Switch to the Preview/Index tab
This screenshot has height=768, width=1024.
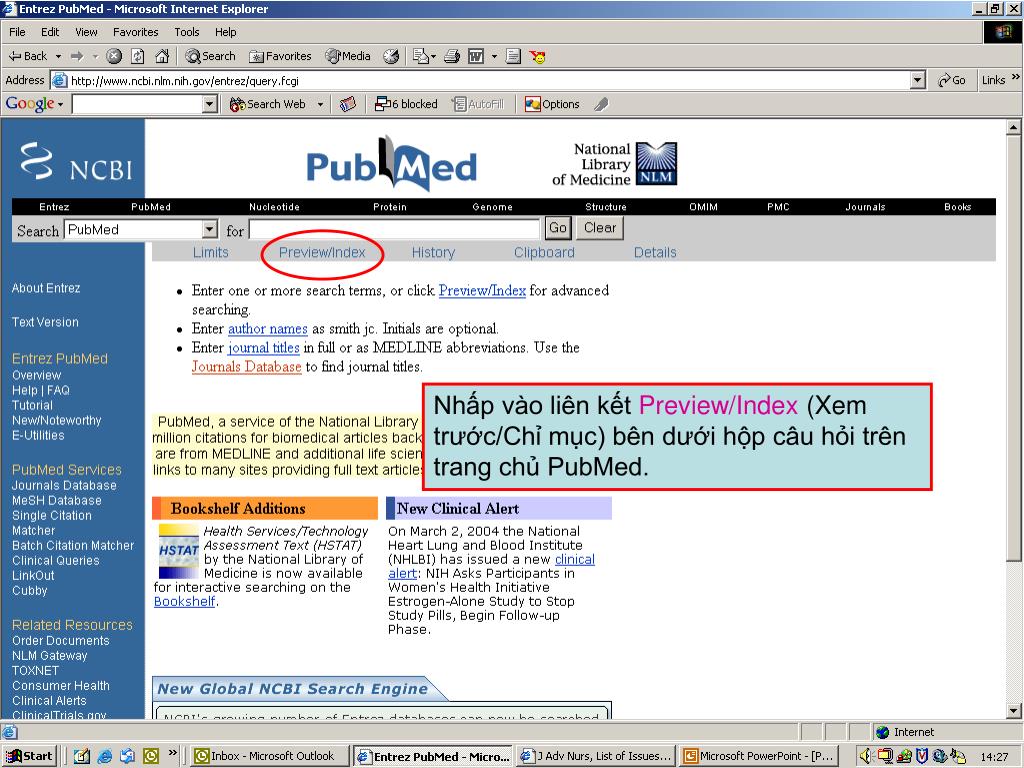click(x=322, y=253)
